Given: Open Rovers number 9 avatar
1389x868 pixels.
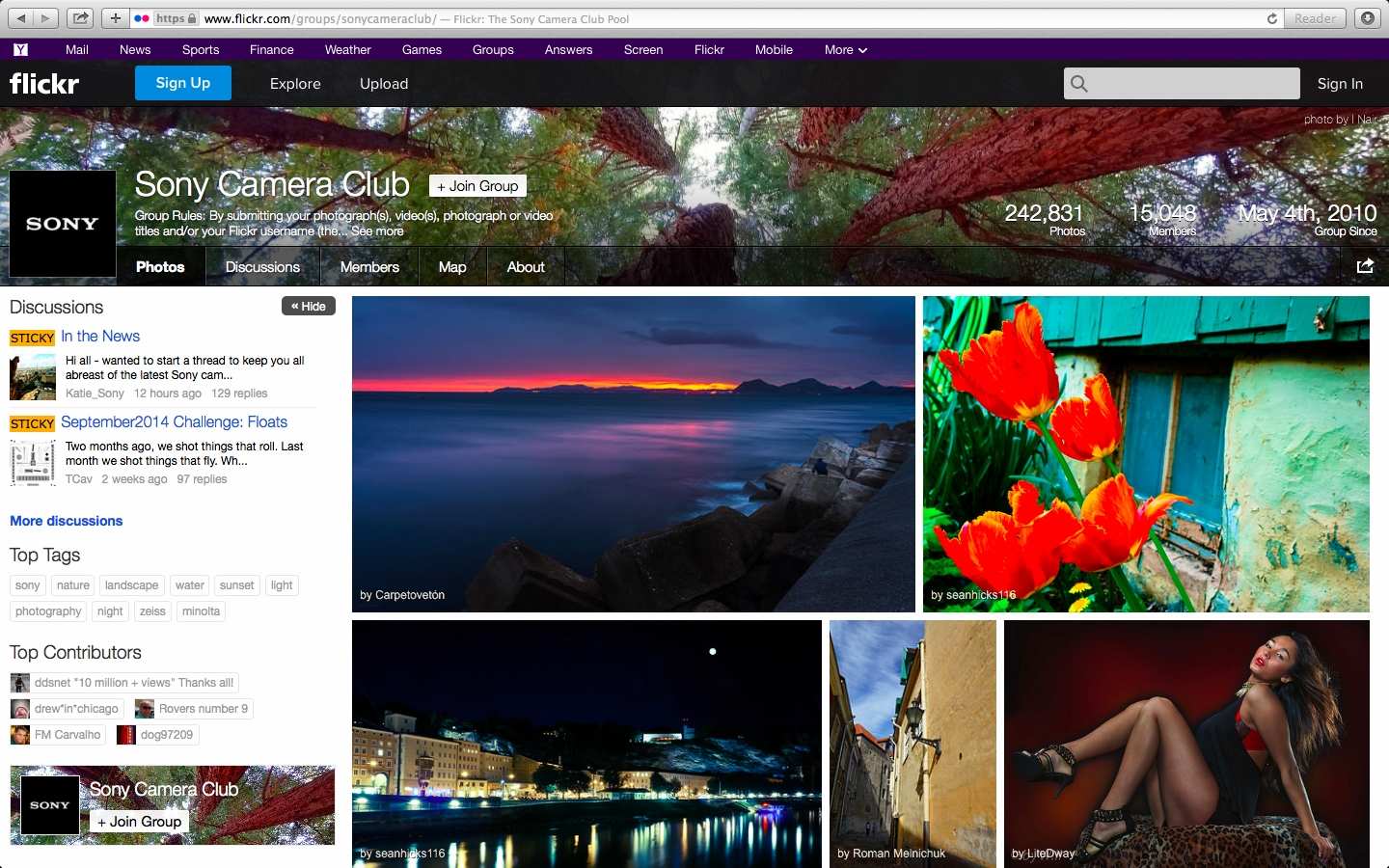Looking at the screenshot, I should (145, 709).
